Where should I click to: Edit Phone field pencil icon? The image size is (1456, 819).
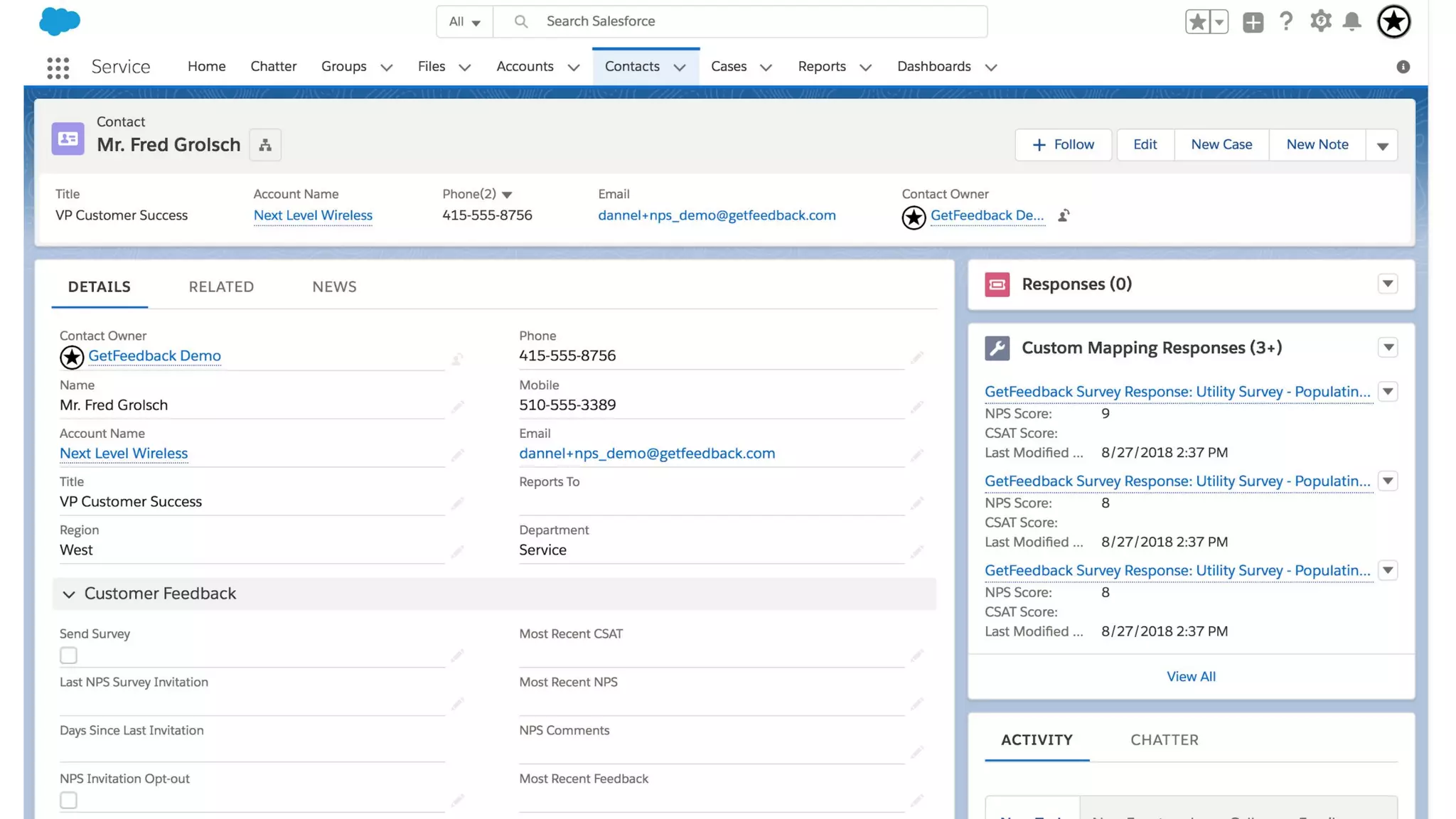[917, 356]
